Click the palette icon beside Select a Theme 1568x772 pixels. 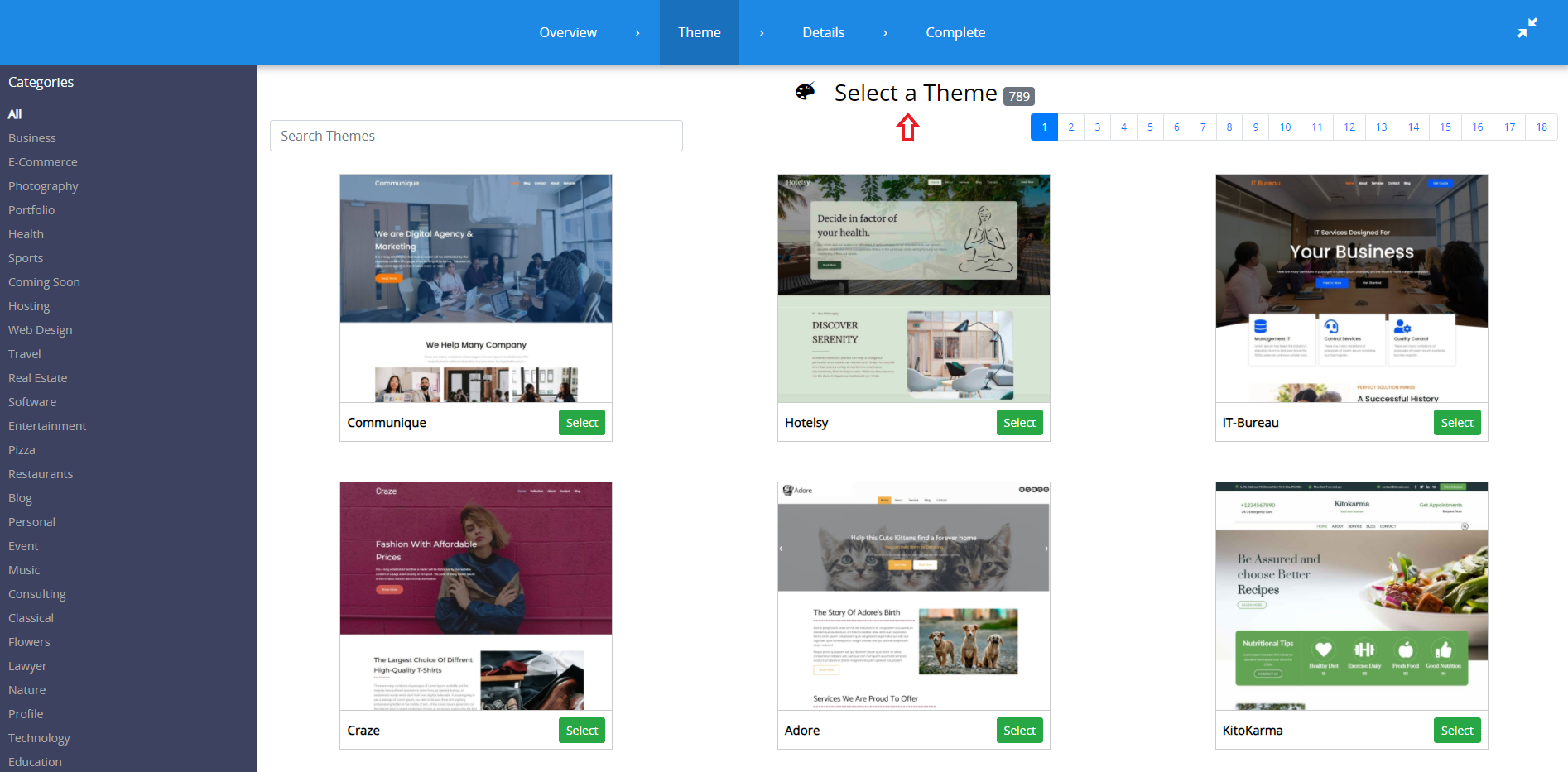pyautogui.click(x=805, y=92)
